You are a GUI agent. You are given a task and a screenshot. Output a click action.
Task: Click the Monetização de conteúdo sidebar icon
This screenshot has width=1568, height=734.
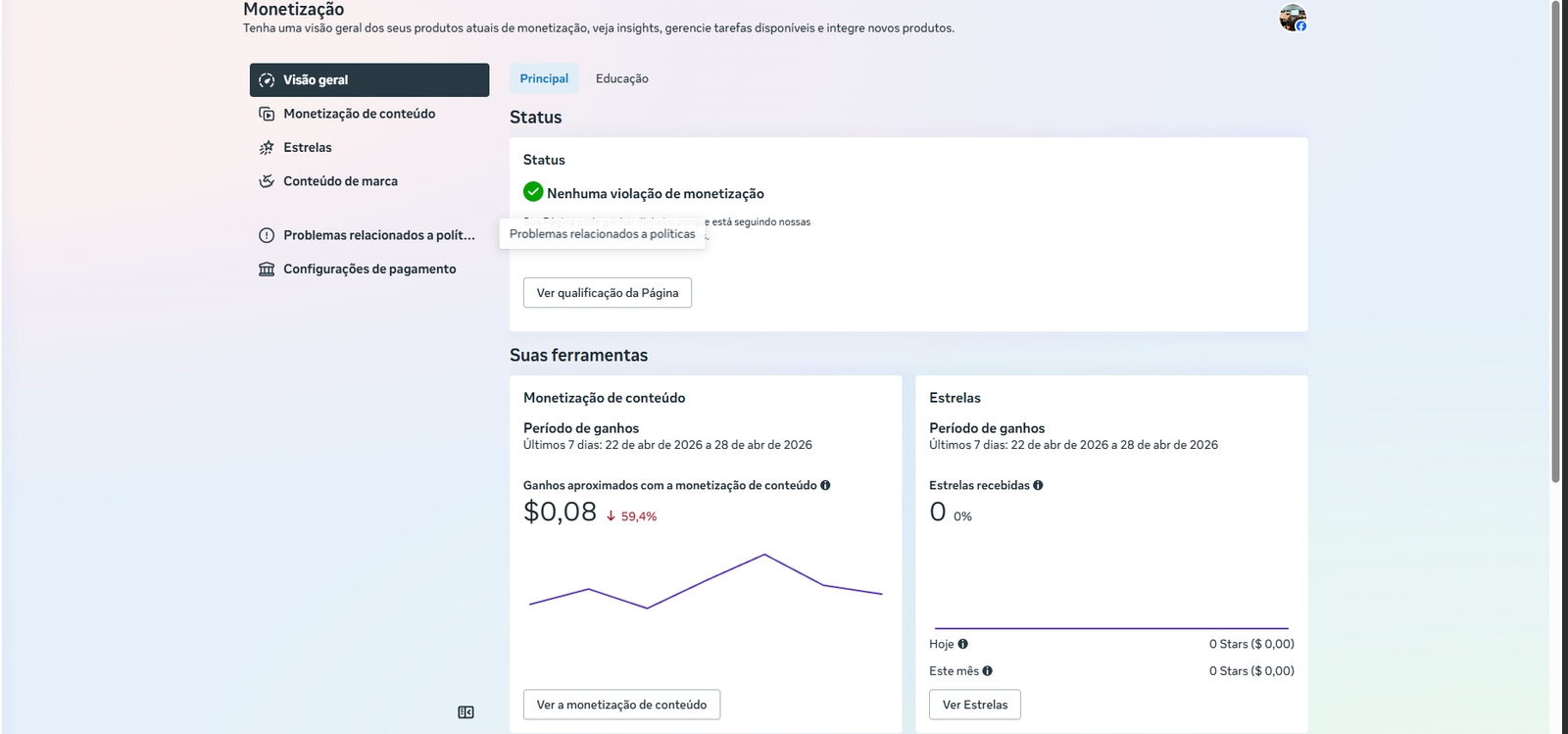(x=267, y=114)
